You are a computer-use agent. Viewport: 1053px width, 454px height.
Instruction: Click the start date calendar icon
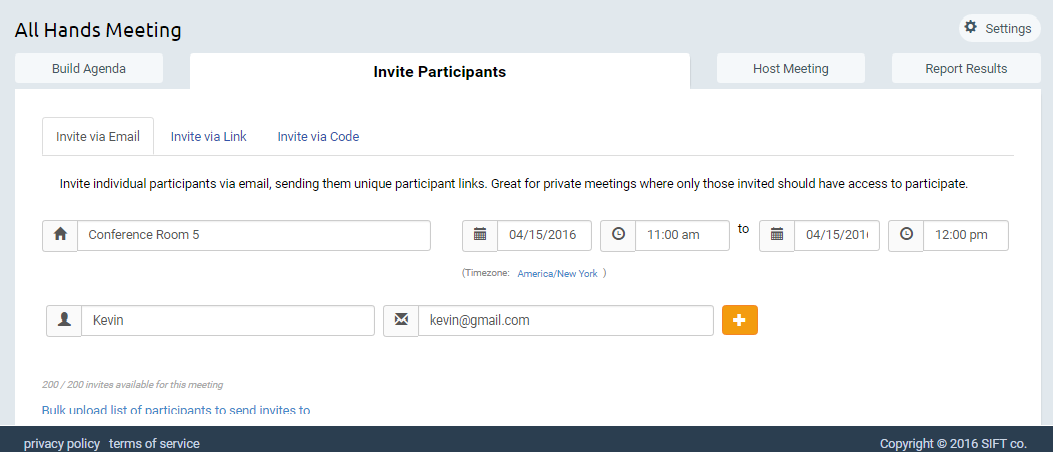coord(480,235)
